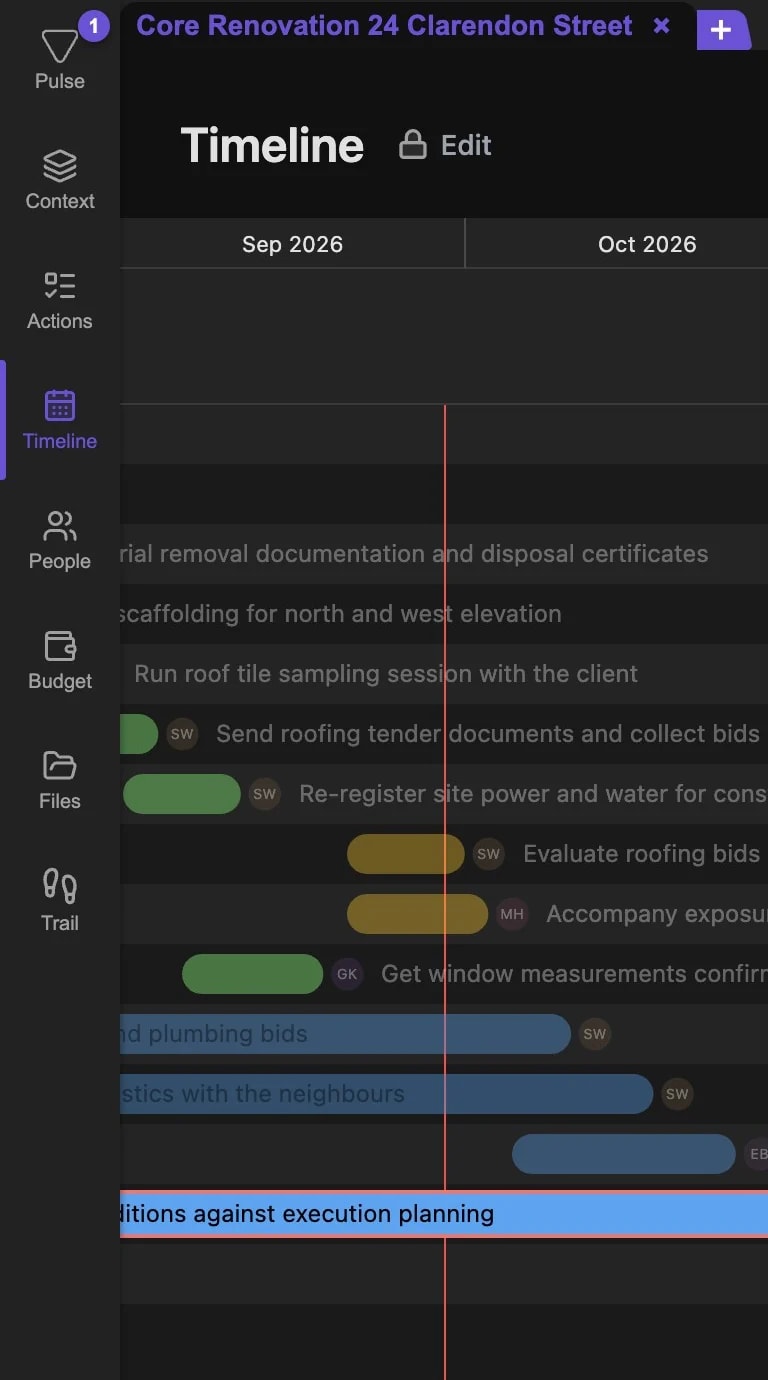768x1380 pixels.
Task: Add a new tab with plus button
Action: coord(721,30)
